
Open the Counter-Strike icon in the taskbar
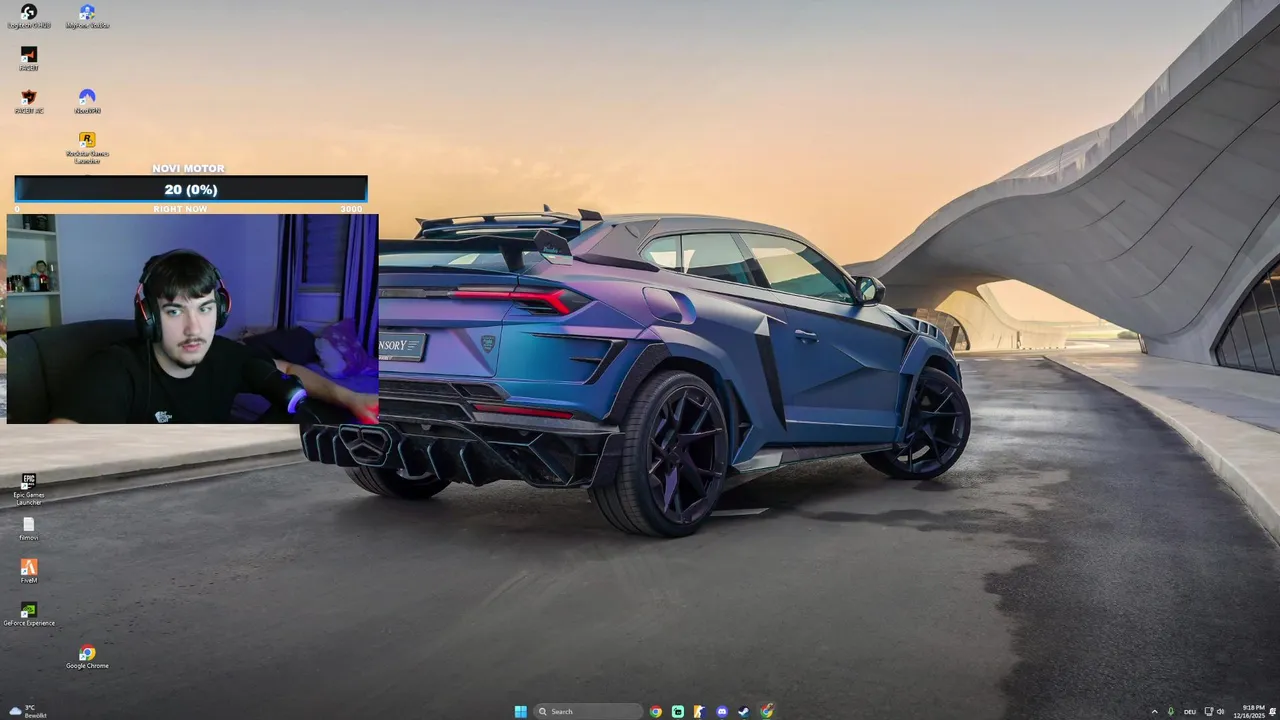point(700,712)
